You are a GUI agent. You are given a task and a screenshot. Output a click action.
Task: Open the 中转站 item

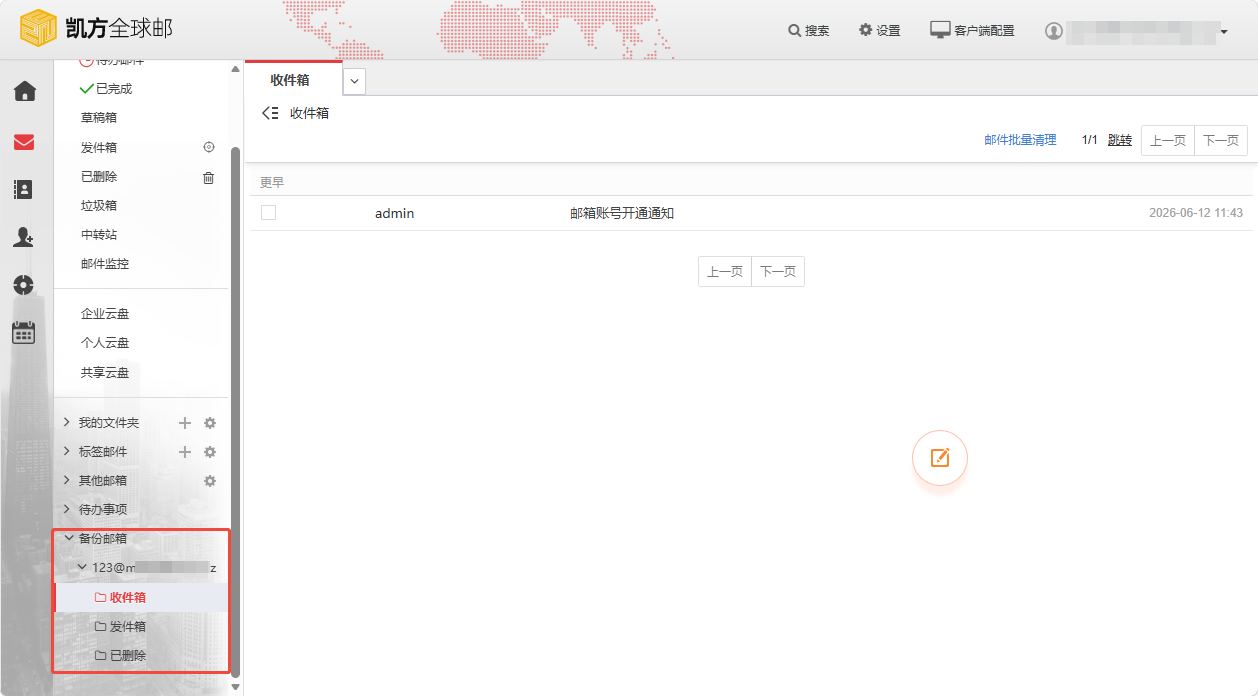pos(99,235)
